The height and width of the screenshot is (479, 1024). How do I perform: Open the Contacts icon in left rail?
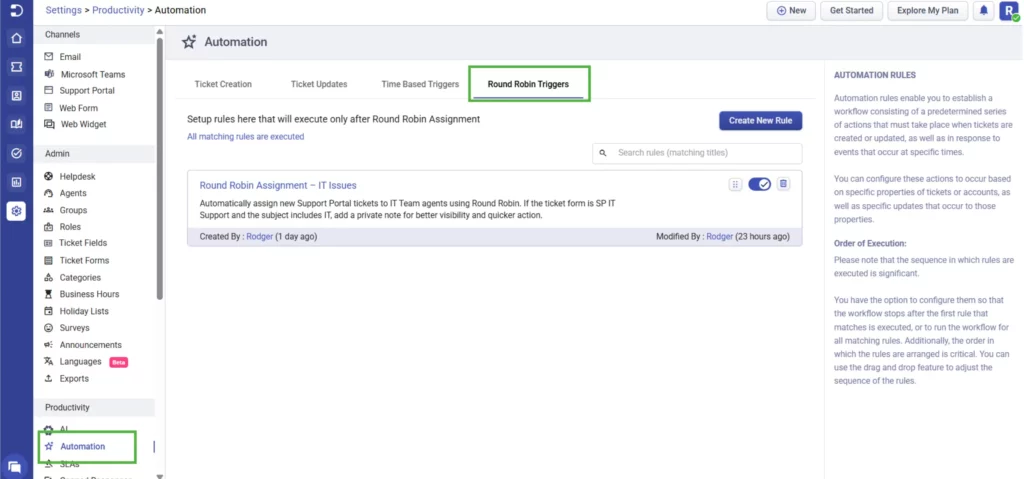(16, 95)
